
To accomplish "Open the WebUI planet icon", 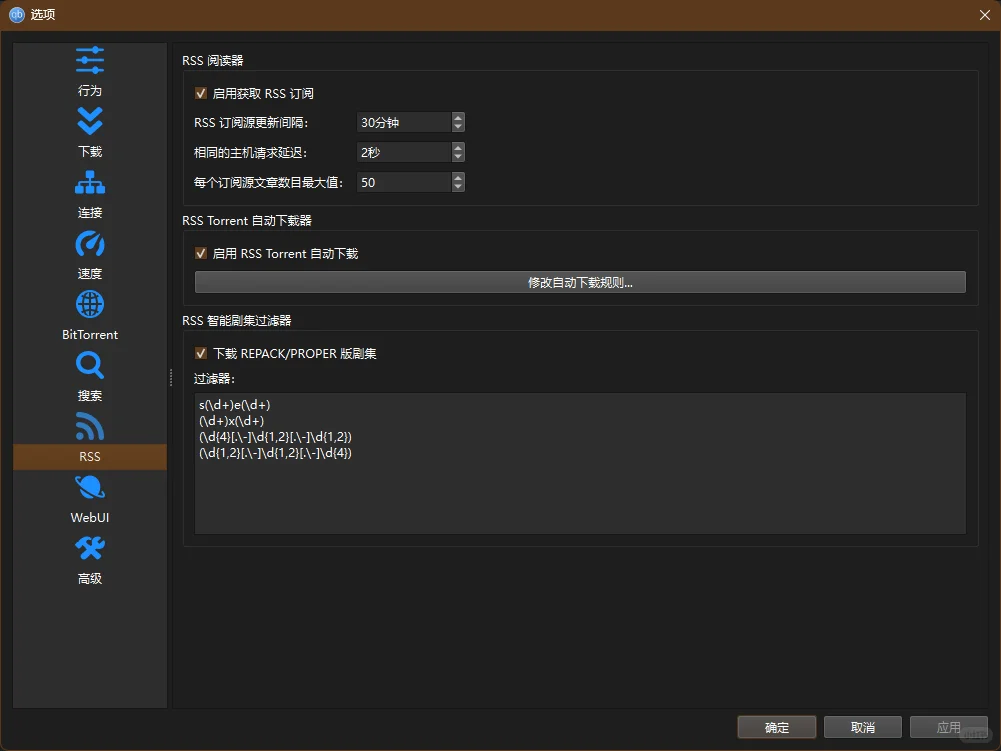I will [x=89, y=487].
